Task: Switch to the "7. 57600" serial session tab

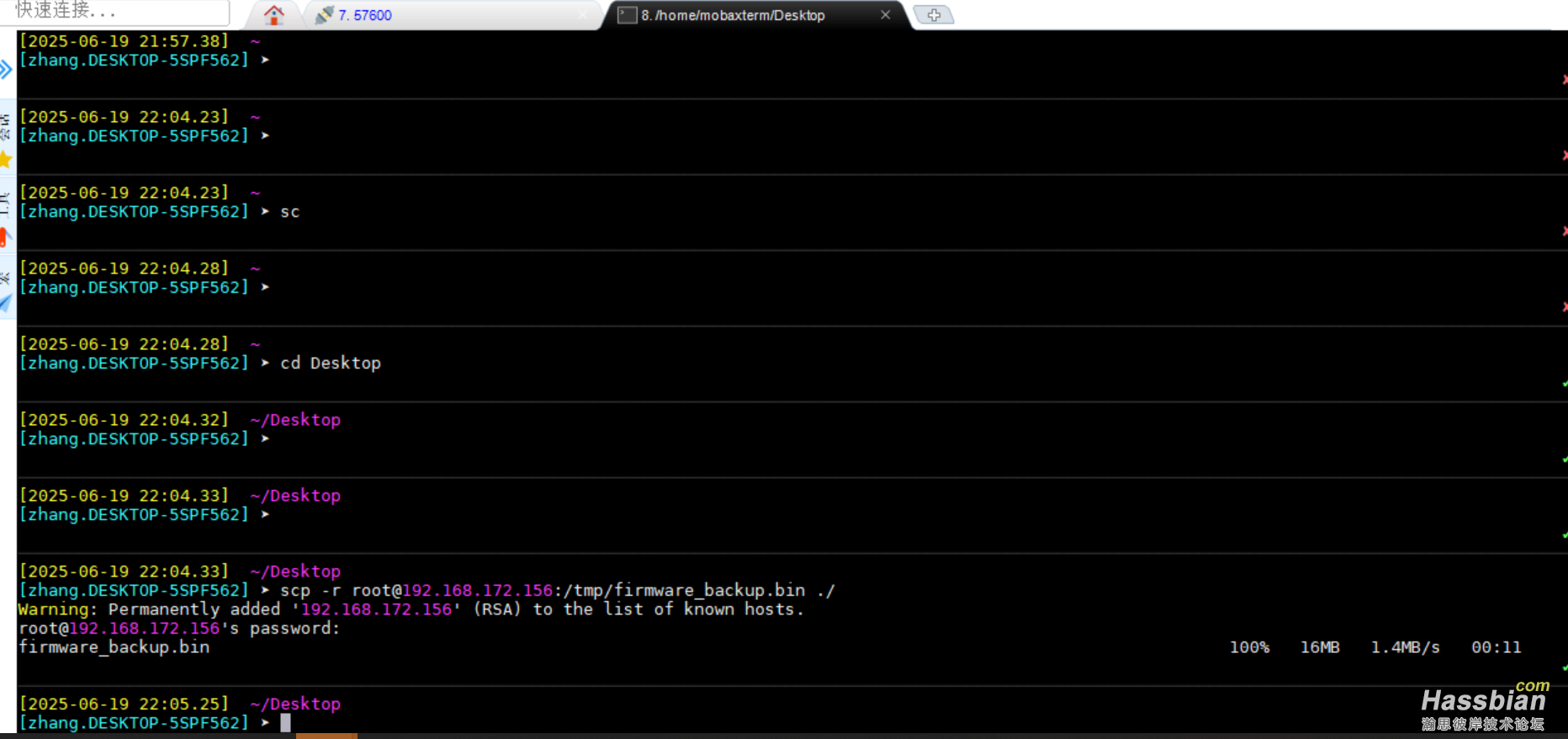Action: coord(365,15)
